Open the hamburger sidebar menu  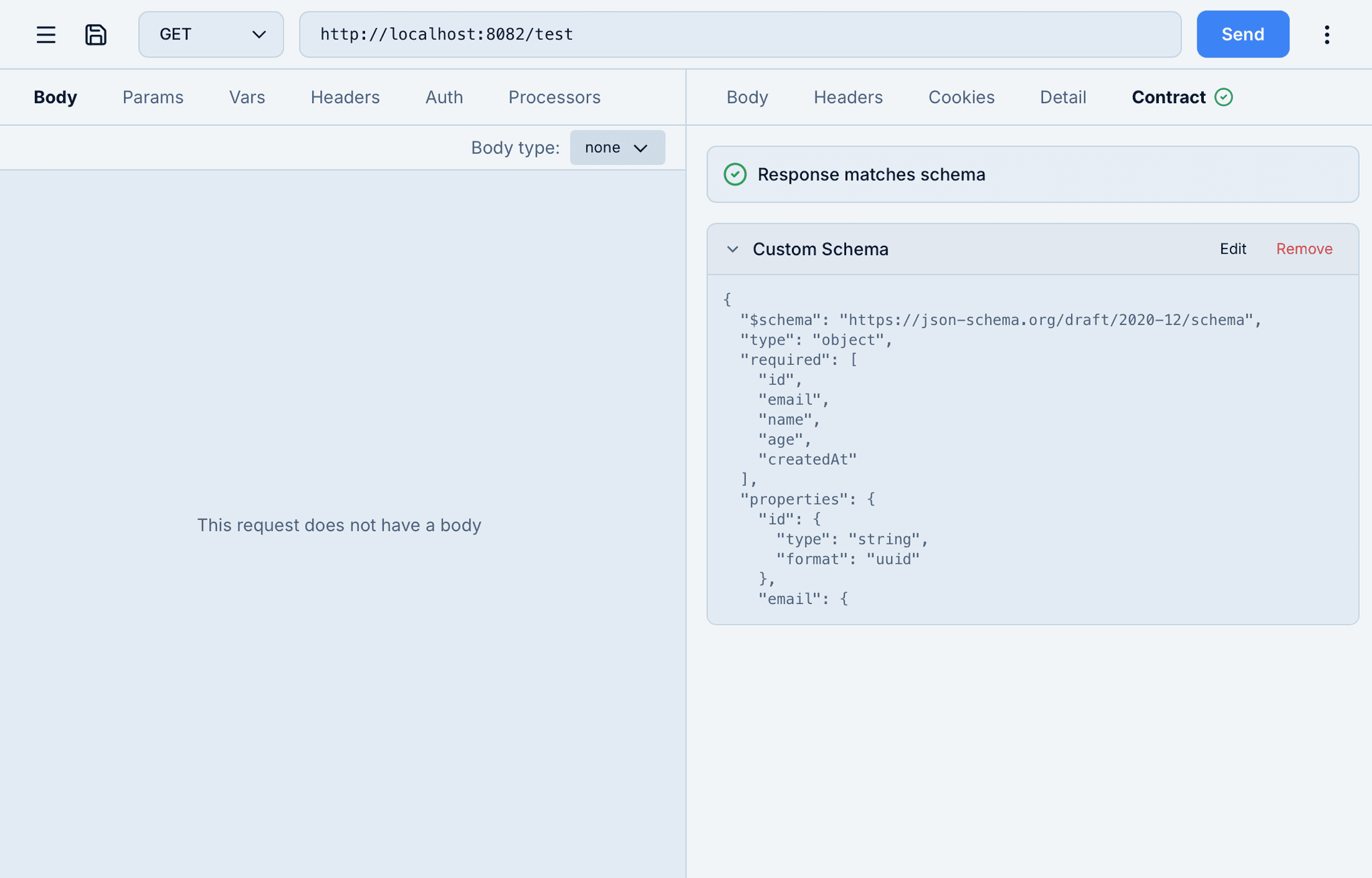pyautogui.click(x=46, y=34)
